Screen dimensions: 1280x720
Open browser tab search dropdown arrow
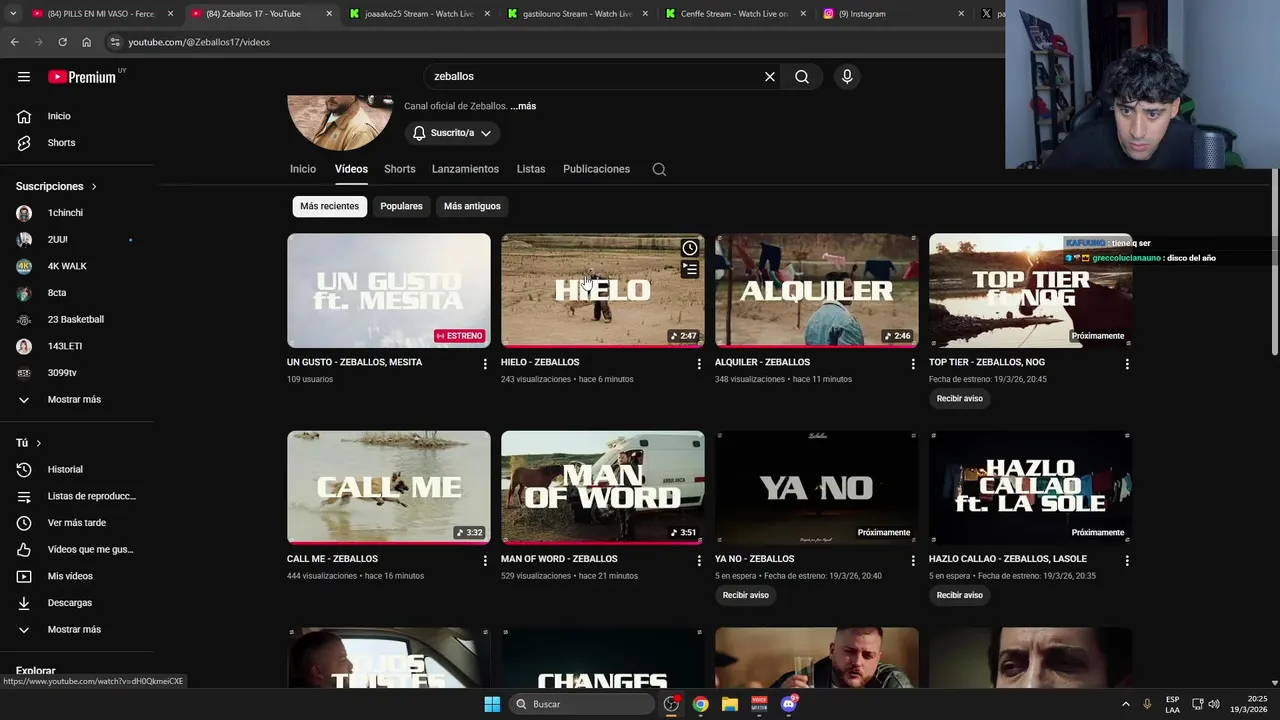12,14
